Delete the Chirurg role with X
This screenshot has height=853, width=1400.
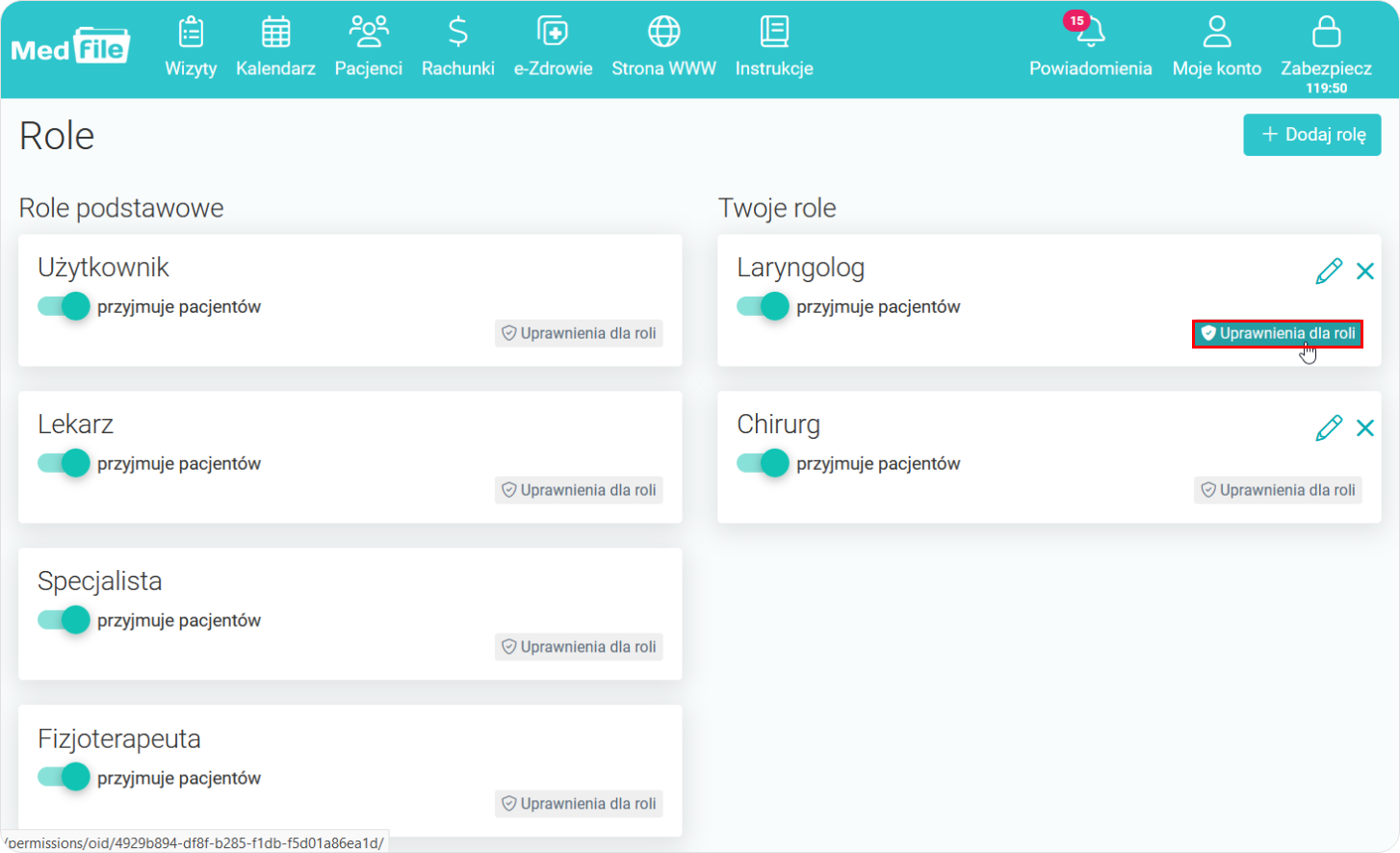click(1365, 428)
